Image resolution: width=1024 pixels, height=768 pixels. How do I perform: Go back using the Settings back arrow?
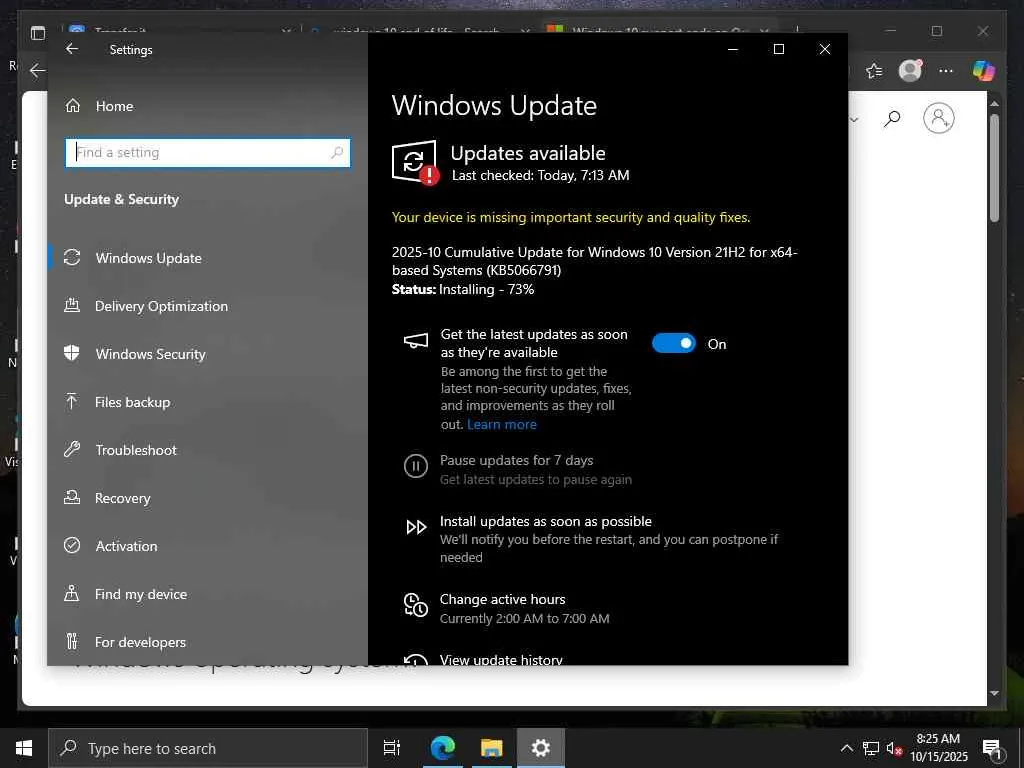pyautogui.click(x=72, y=49)
